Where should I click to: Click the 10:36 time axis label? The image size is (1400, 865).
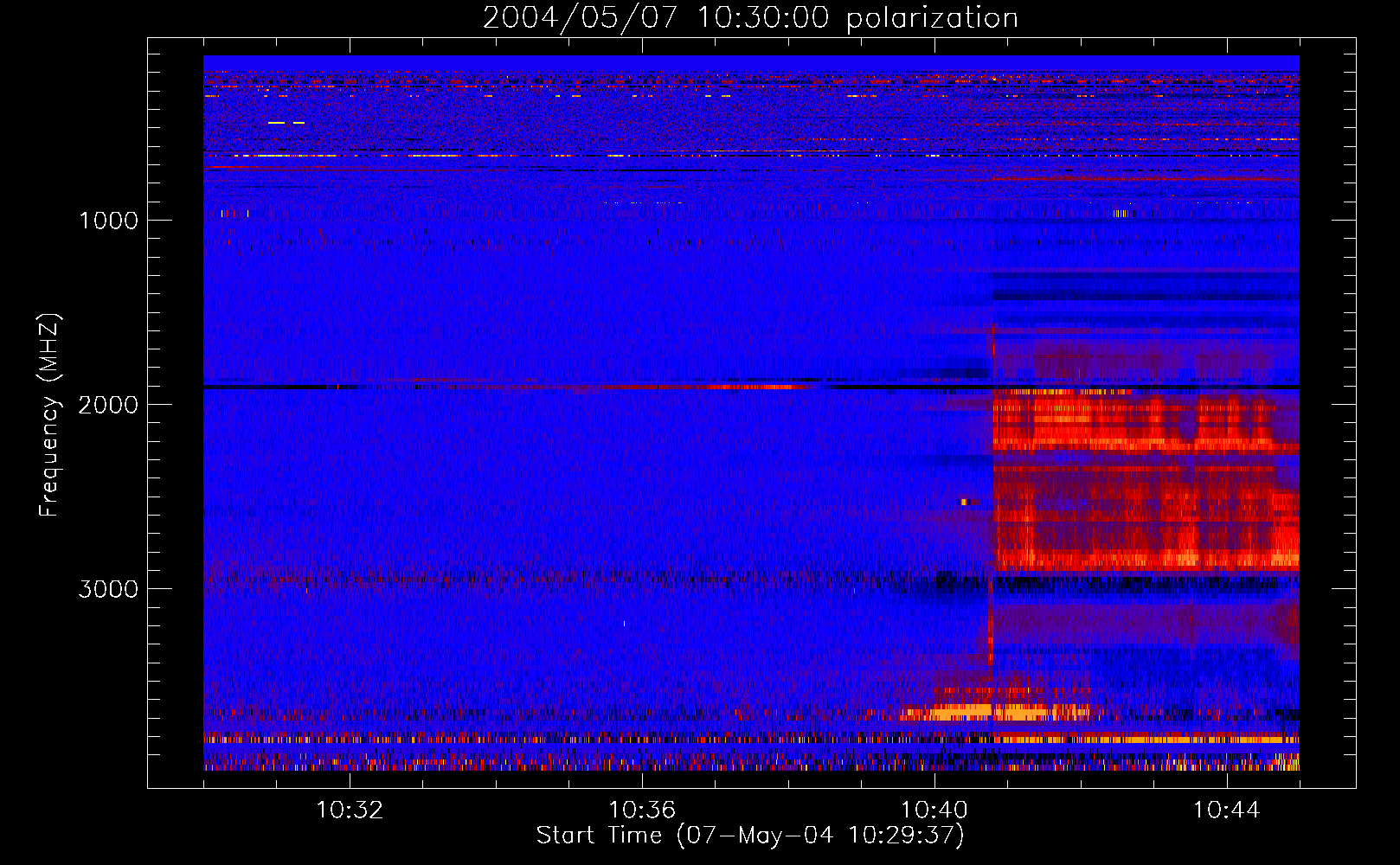642,811
